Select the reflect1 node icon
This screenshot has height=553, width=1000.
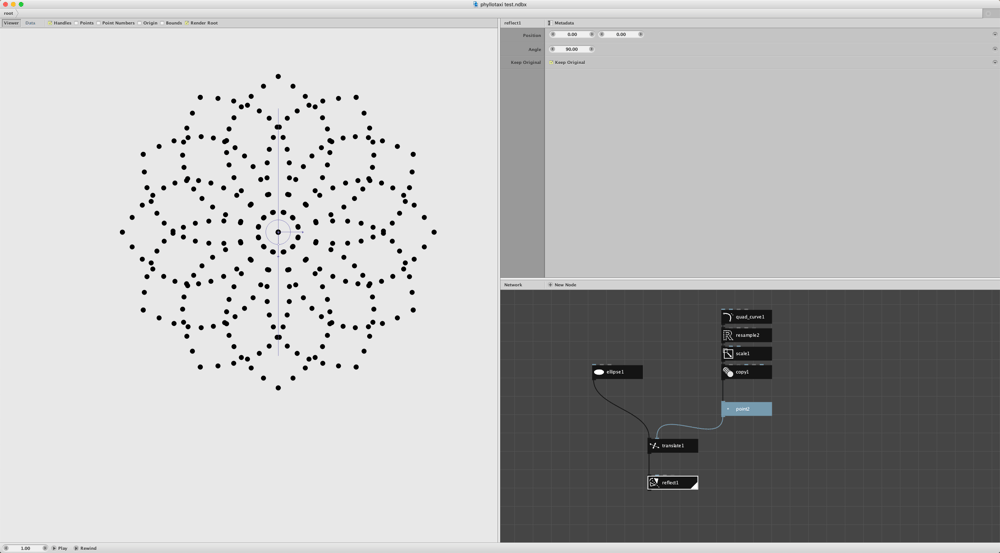(x=654, y=483)
